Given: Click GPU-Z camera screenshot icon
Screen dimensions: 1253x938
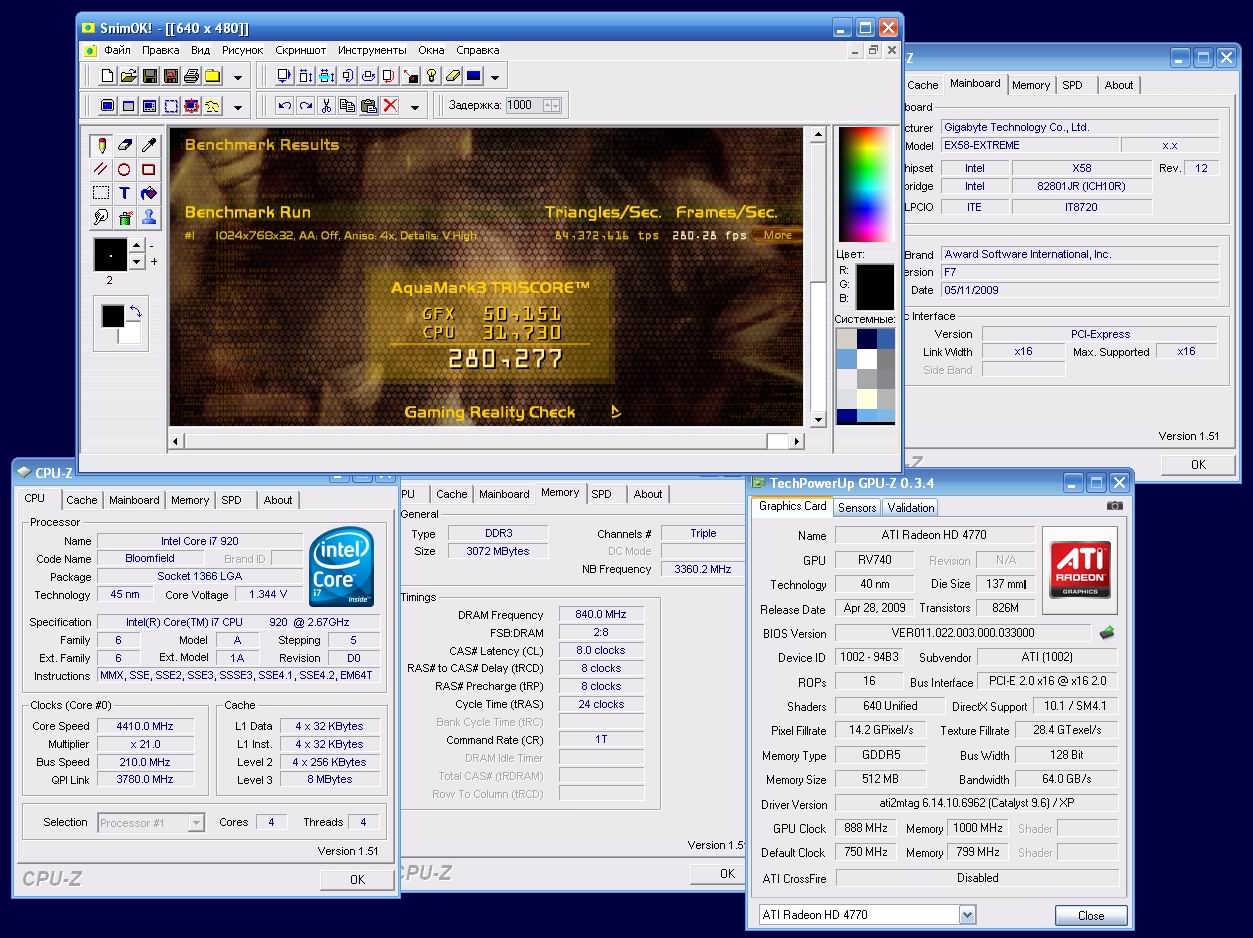Looking at the screenshot, I should 1114,506.
